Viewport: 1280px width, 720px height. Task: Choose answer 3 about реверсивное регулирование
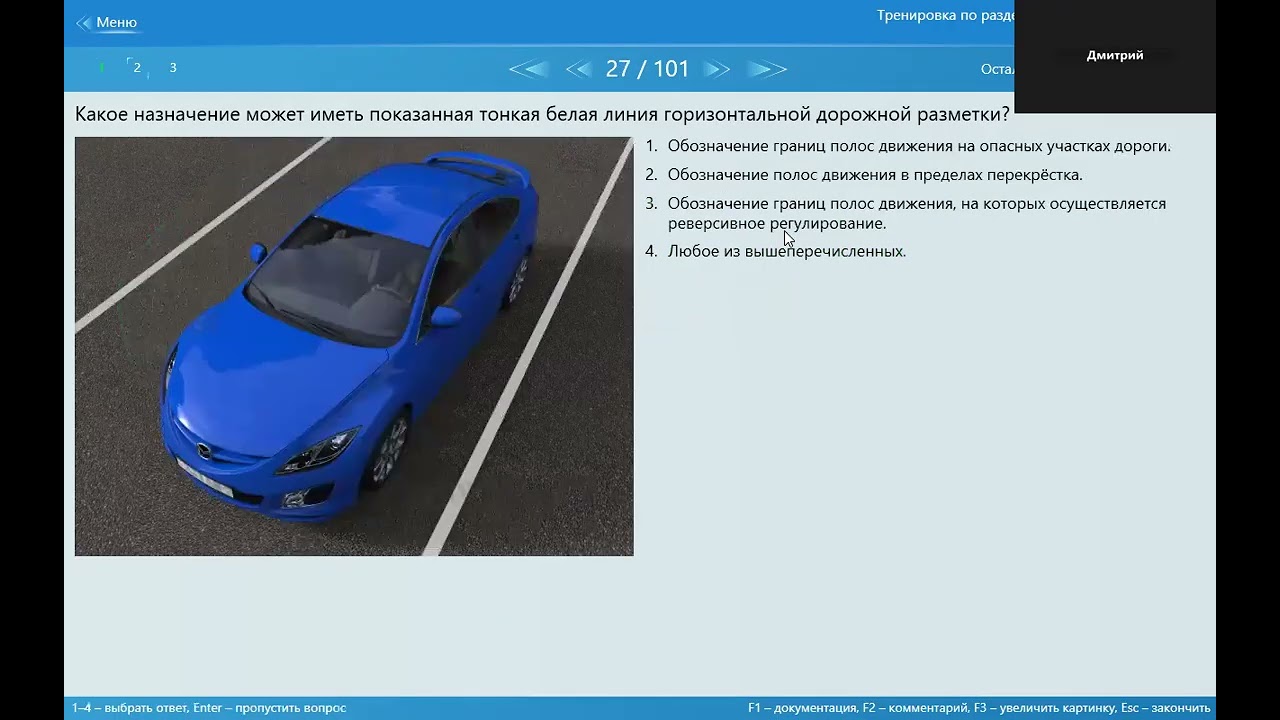coord(905,213)
